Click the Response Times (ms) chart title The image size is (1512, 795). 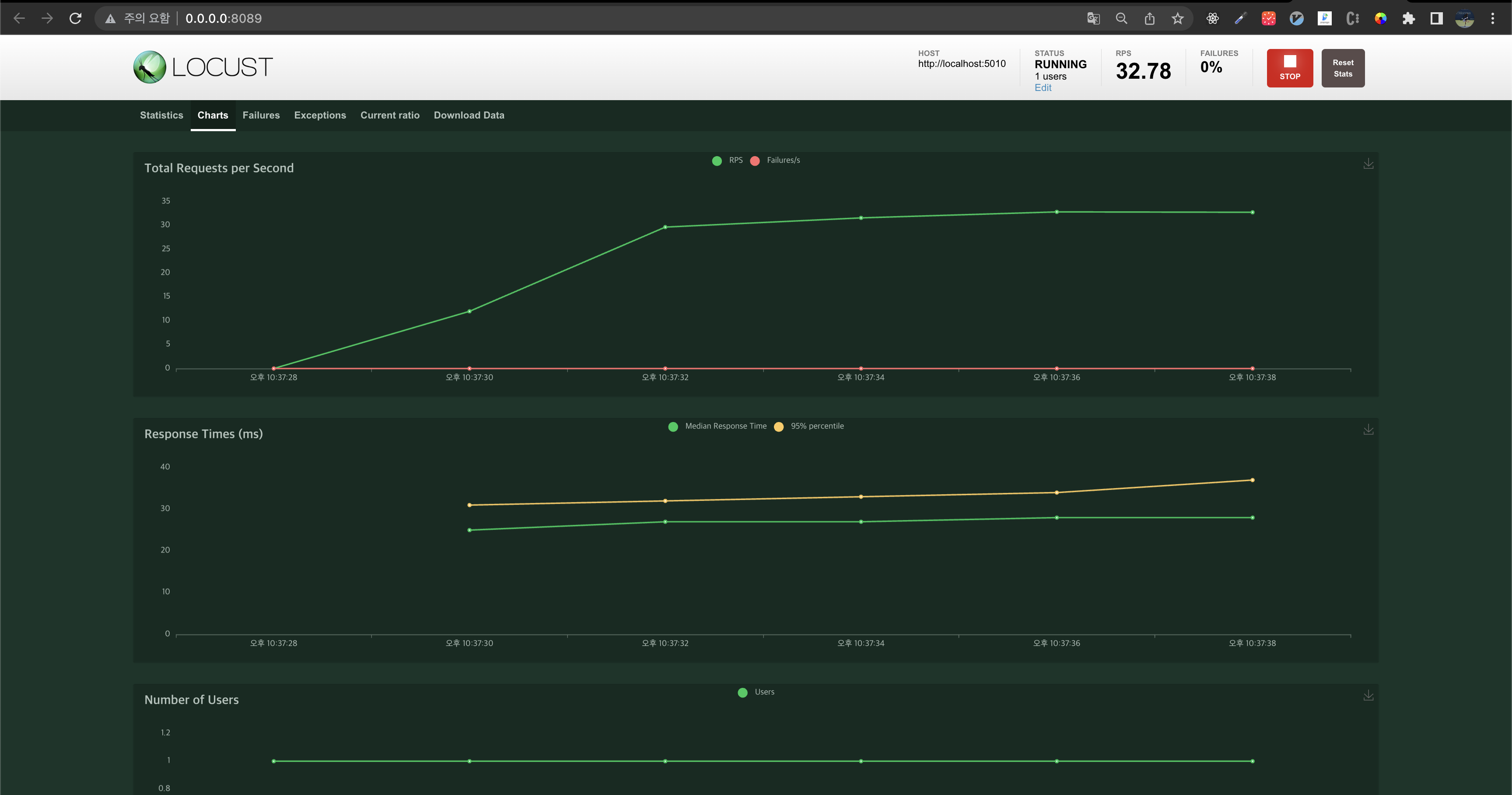click(204, 434)
